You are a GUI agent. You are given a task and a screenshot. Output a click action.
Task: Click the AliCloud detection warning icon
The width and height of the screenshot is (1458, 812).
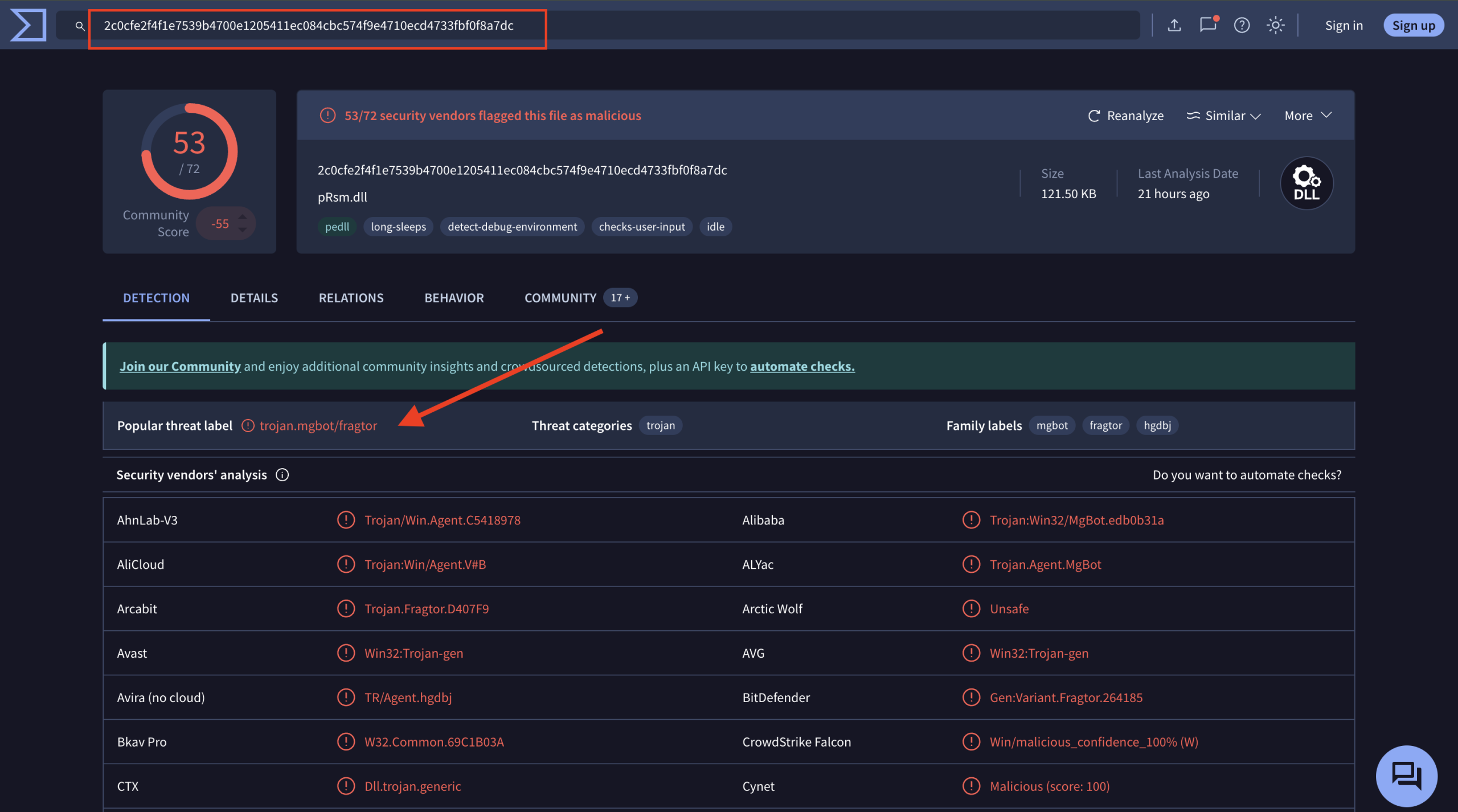click(346, 564)
